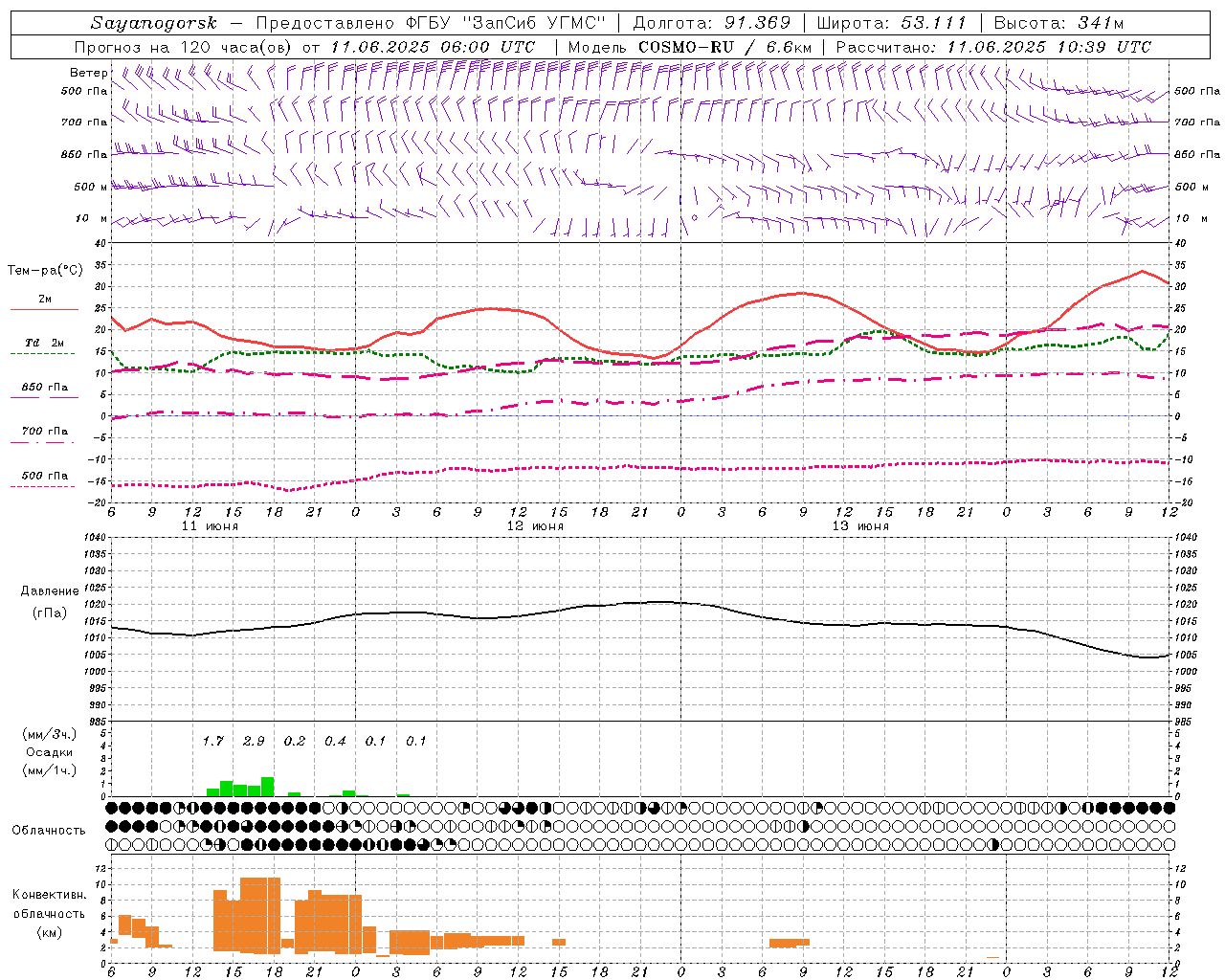
Task: Click the 1.7 precipitation amount value
Action: pyautogui.click(x=212, y=741)
